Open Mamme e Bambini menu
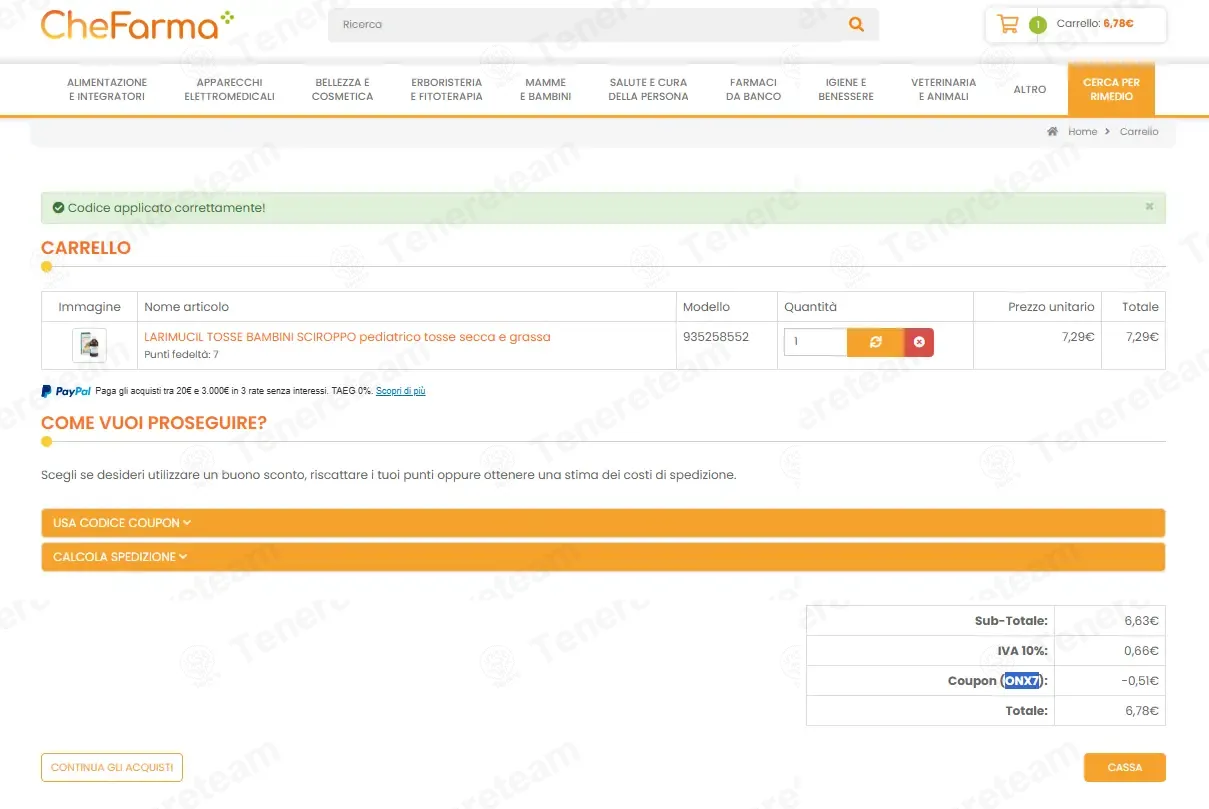This screenshot has height=809, width=1209. [545, 90]
